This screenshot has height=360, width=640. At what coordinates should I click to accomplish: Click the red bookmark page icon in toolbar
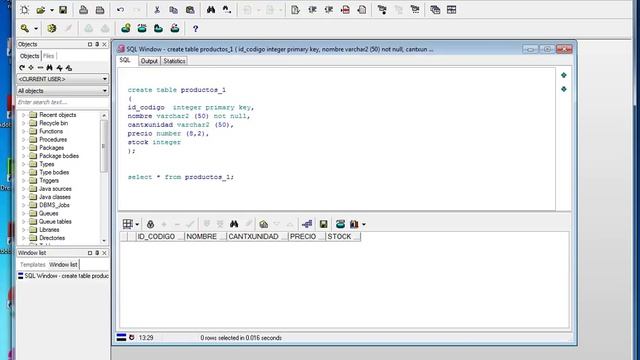[x=345, y=10]
